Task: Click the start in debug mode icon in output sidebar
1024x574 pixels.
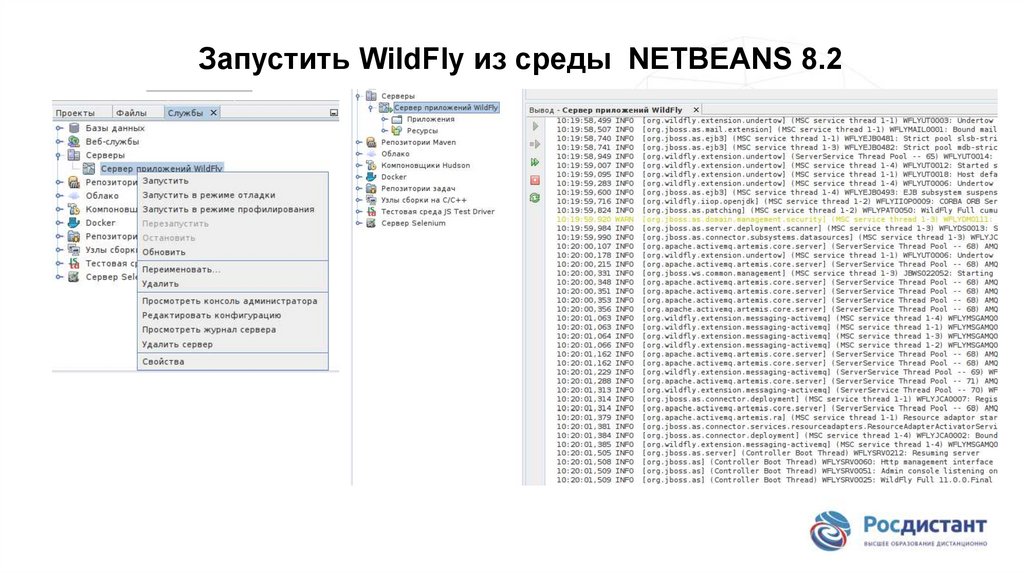Action: tap(536, 144)
